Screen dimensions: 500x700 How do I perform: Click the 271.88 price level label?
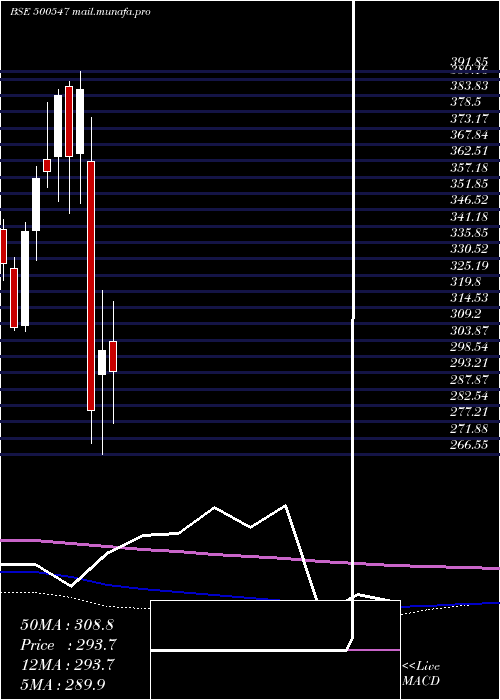click(x=469, y=429)
